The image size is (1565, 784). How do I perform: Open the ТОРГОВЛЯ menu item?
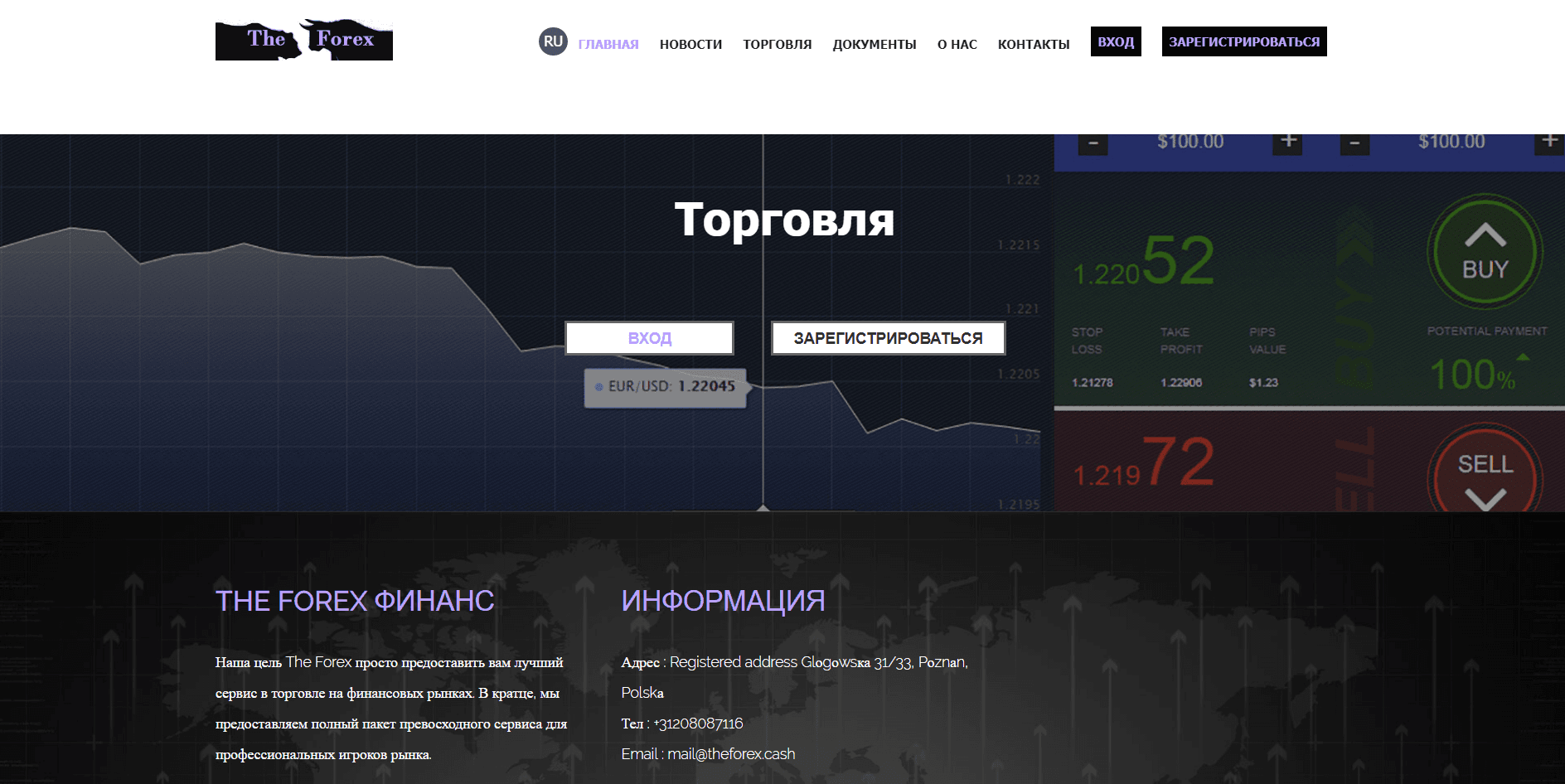[x=776, y=44]
